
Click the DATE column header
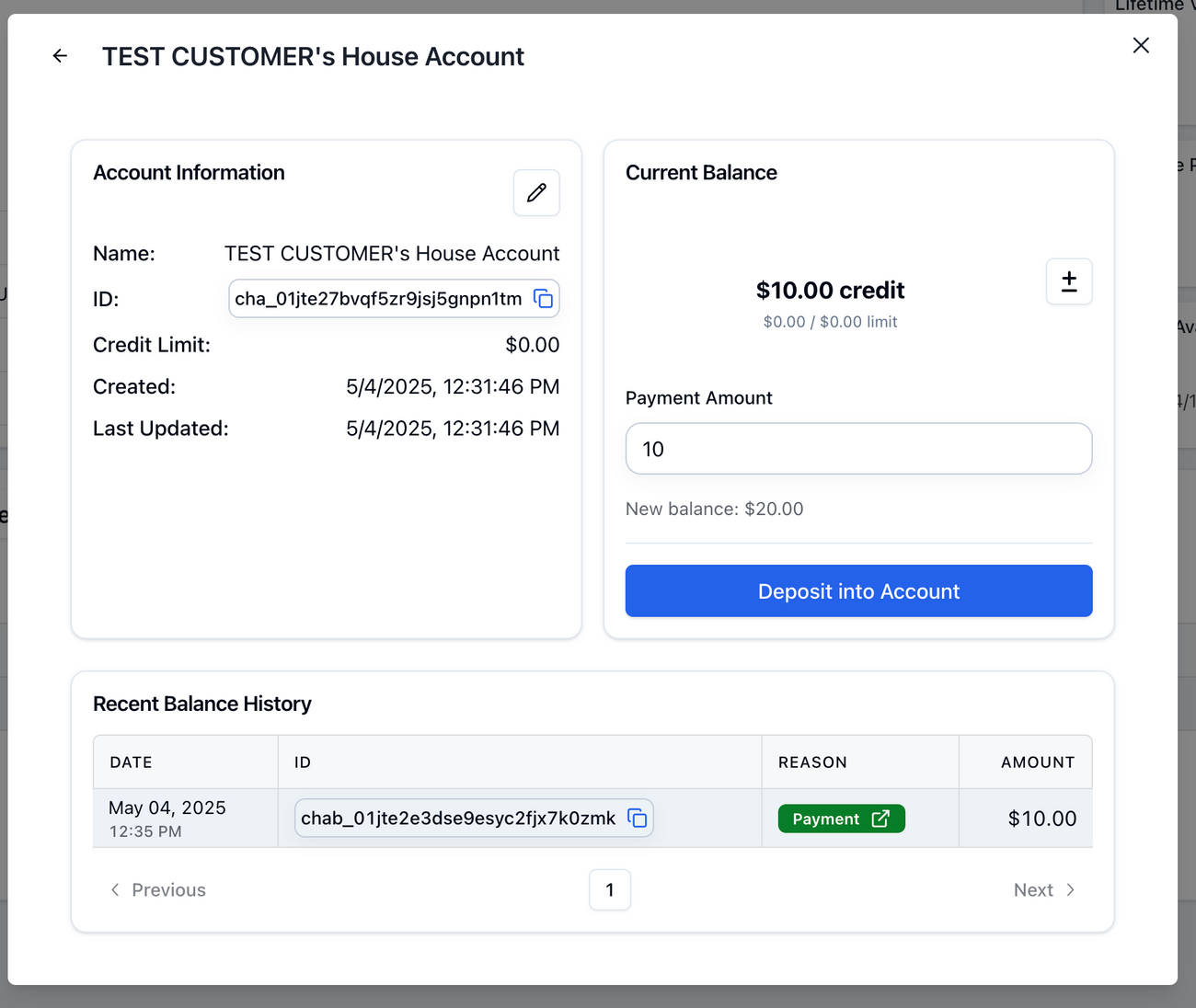click(132, 762)
